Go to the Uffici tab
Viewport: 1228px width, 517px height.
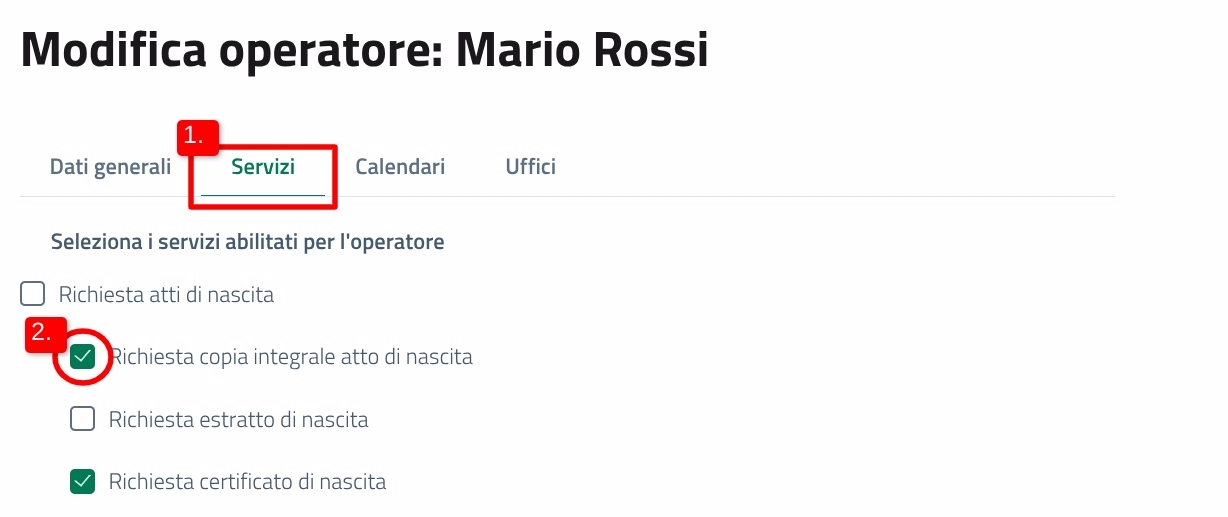click(x=530, y=167)
